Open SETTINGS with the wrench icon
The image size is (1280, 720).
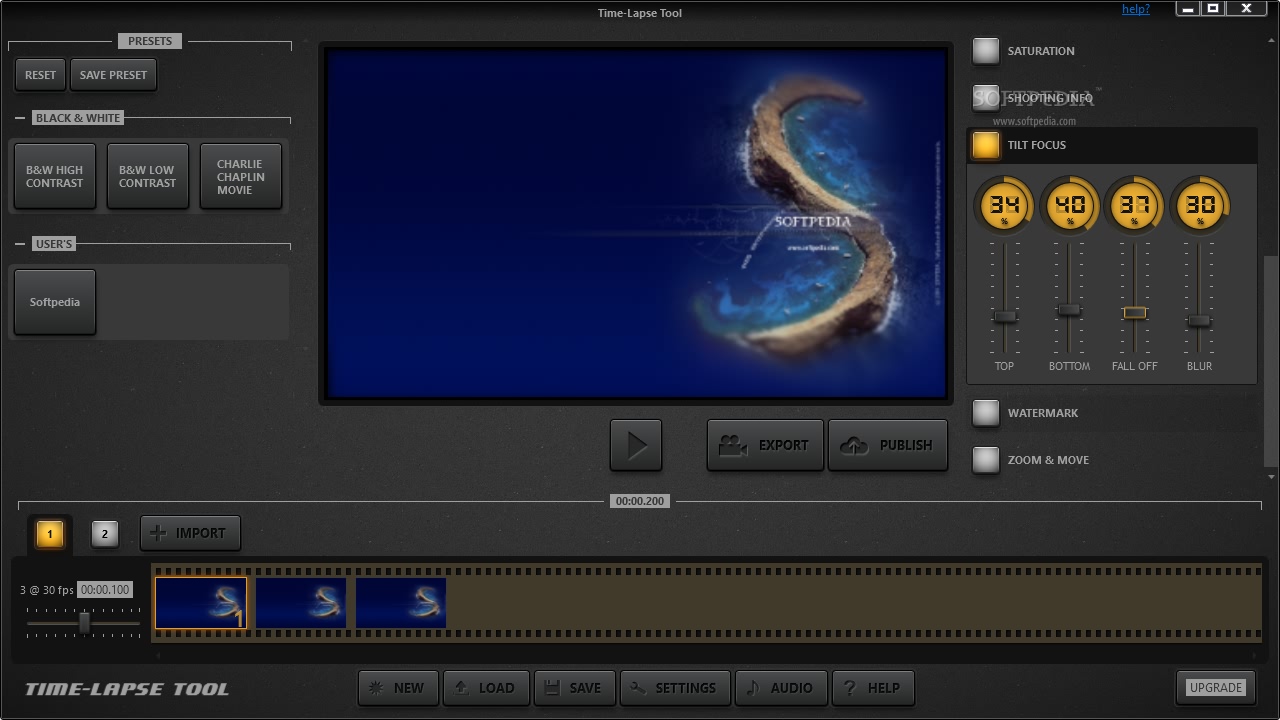pyautogui.click(x=674, y=688)
